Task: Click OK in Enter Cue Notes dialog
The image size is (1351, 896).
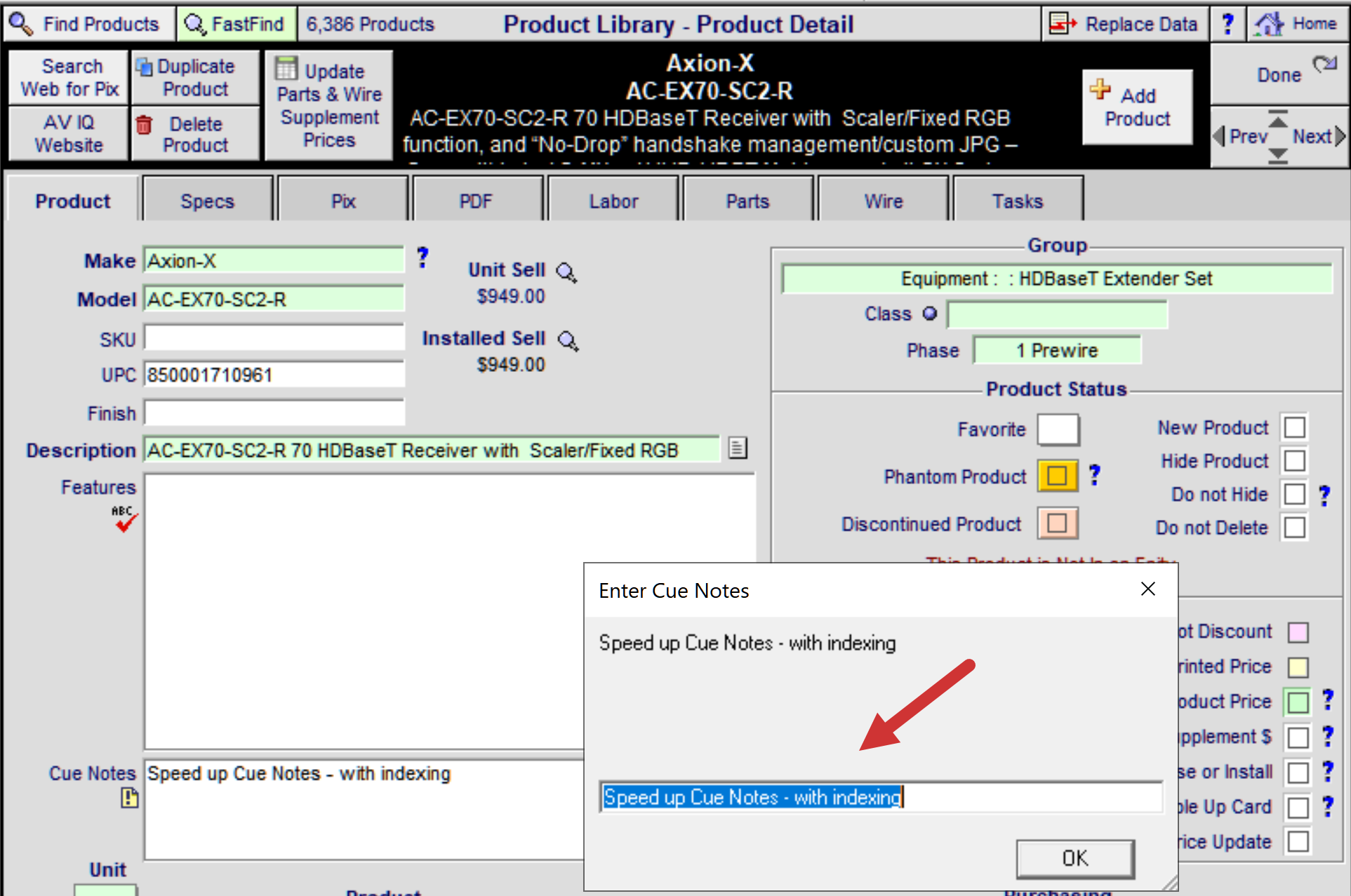Action: coord(1074,858)
